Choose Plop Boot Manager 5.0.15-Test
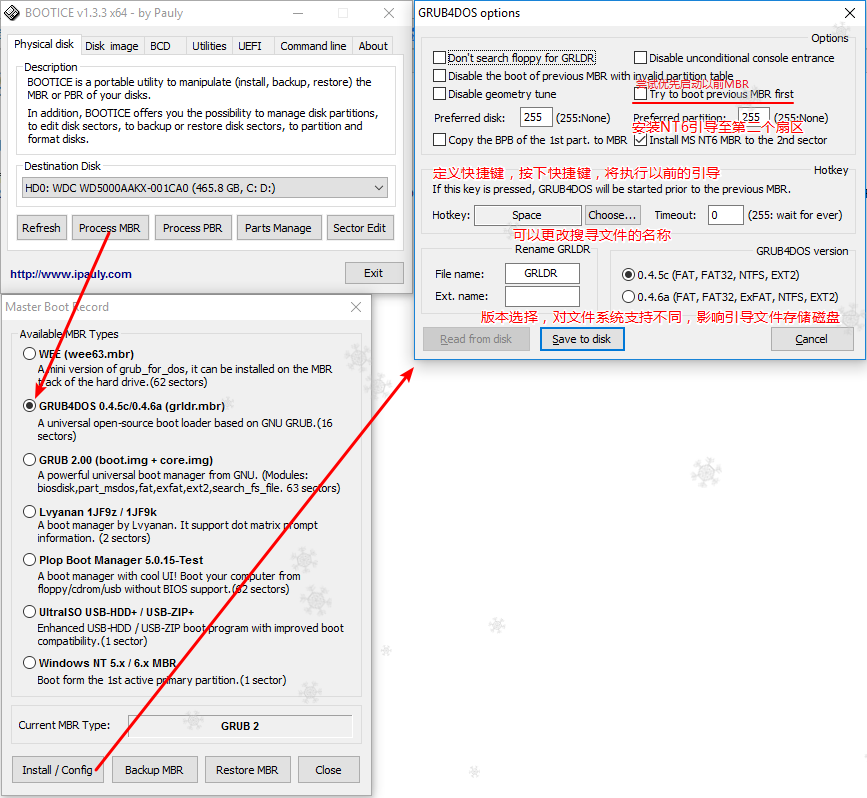This screenshot has width=867, height=798. [x=113, y=560]
